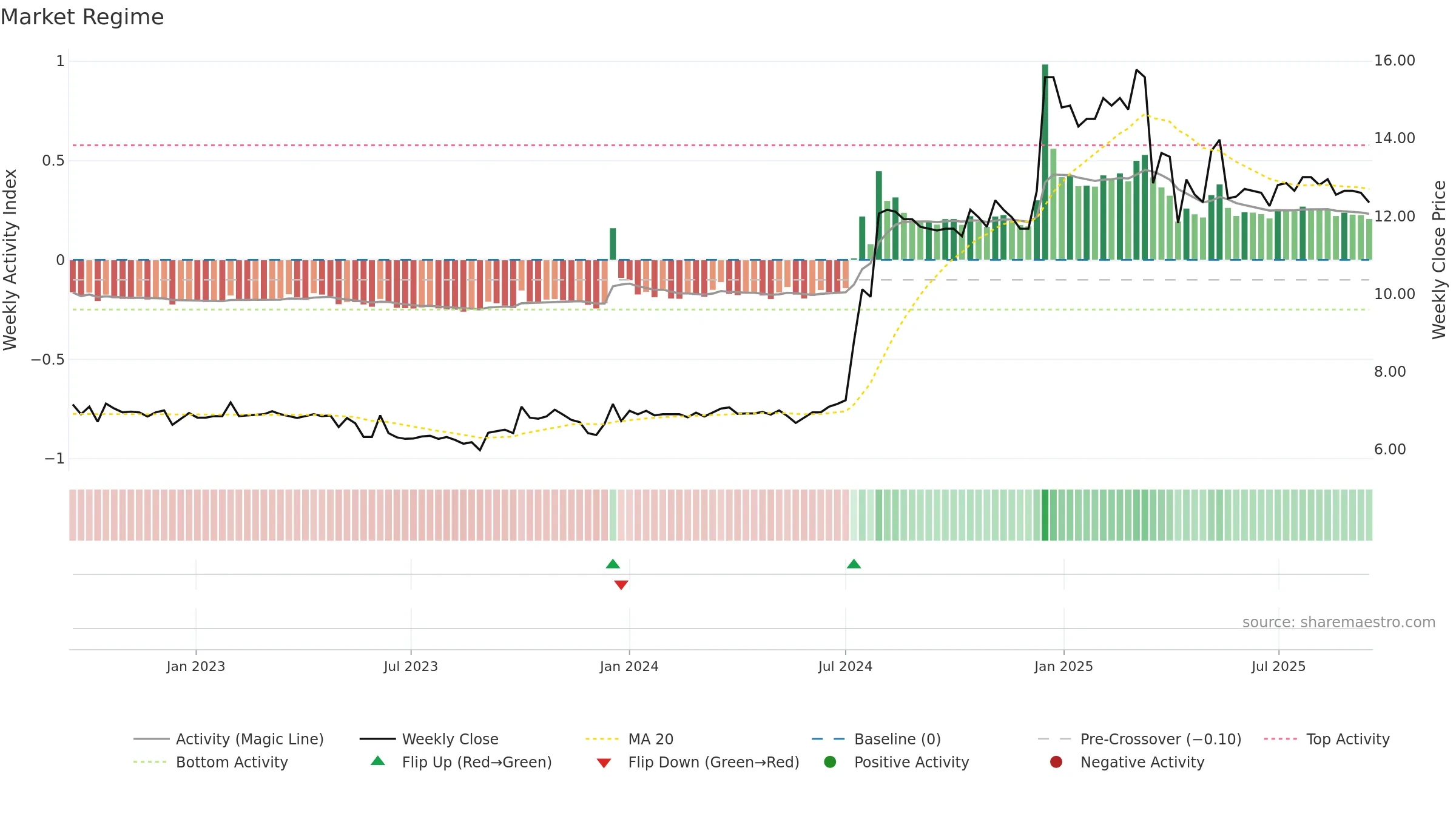Toggle MA 20 legend entry
The image size is (1456, 819).
click(x=629, y=739)
